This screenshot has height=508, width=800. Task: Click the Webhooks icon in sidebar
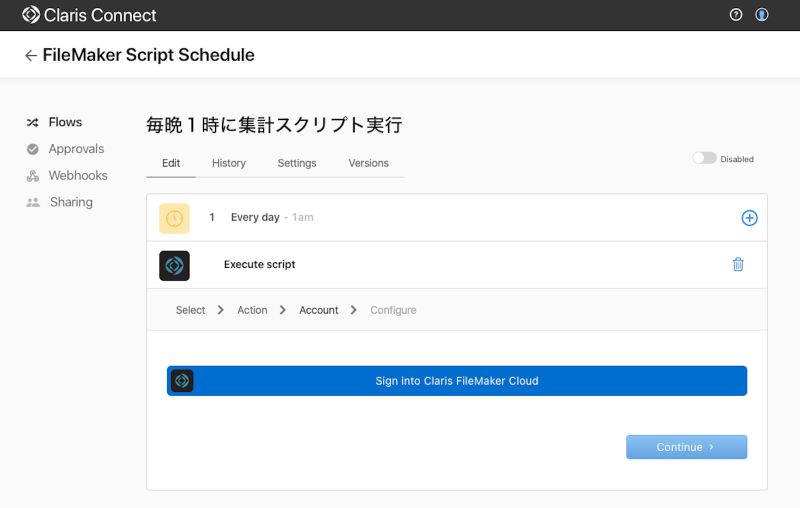pyautogui.click(x=33, y=176)
